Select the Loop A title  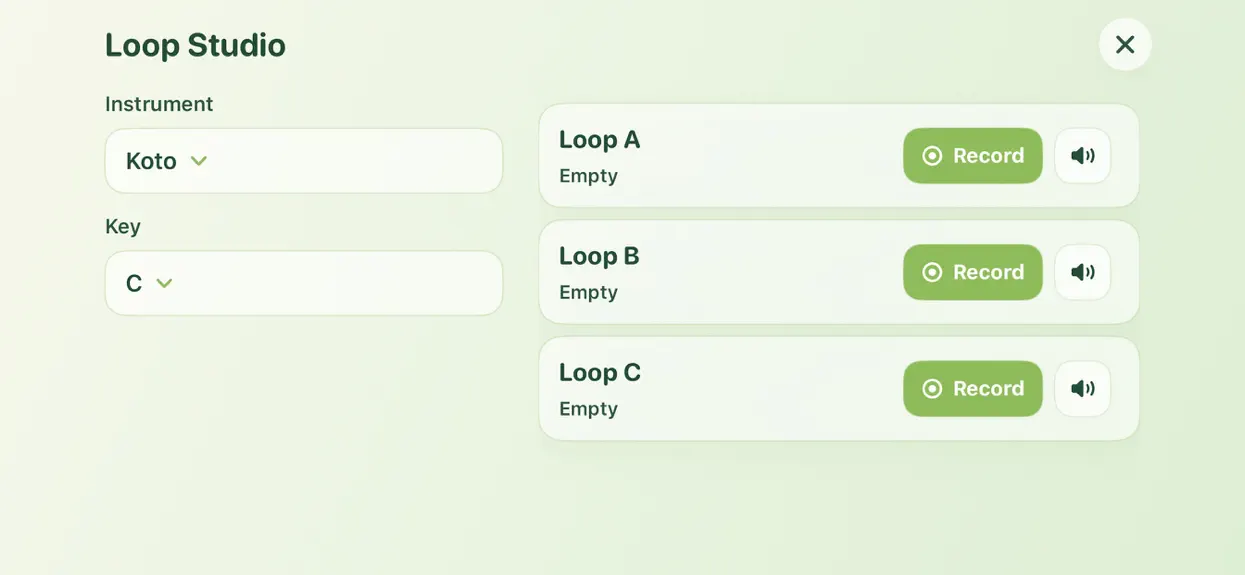(x=599, y=139)
